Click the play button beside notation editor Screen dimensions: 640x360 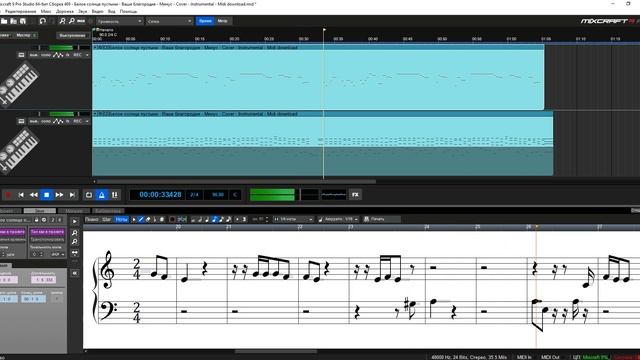[75, 222]
